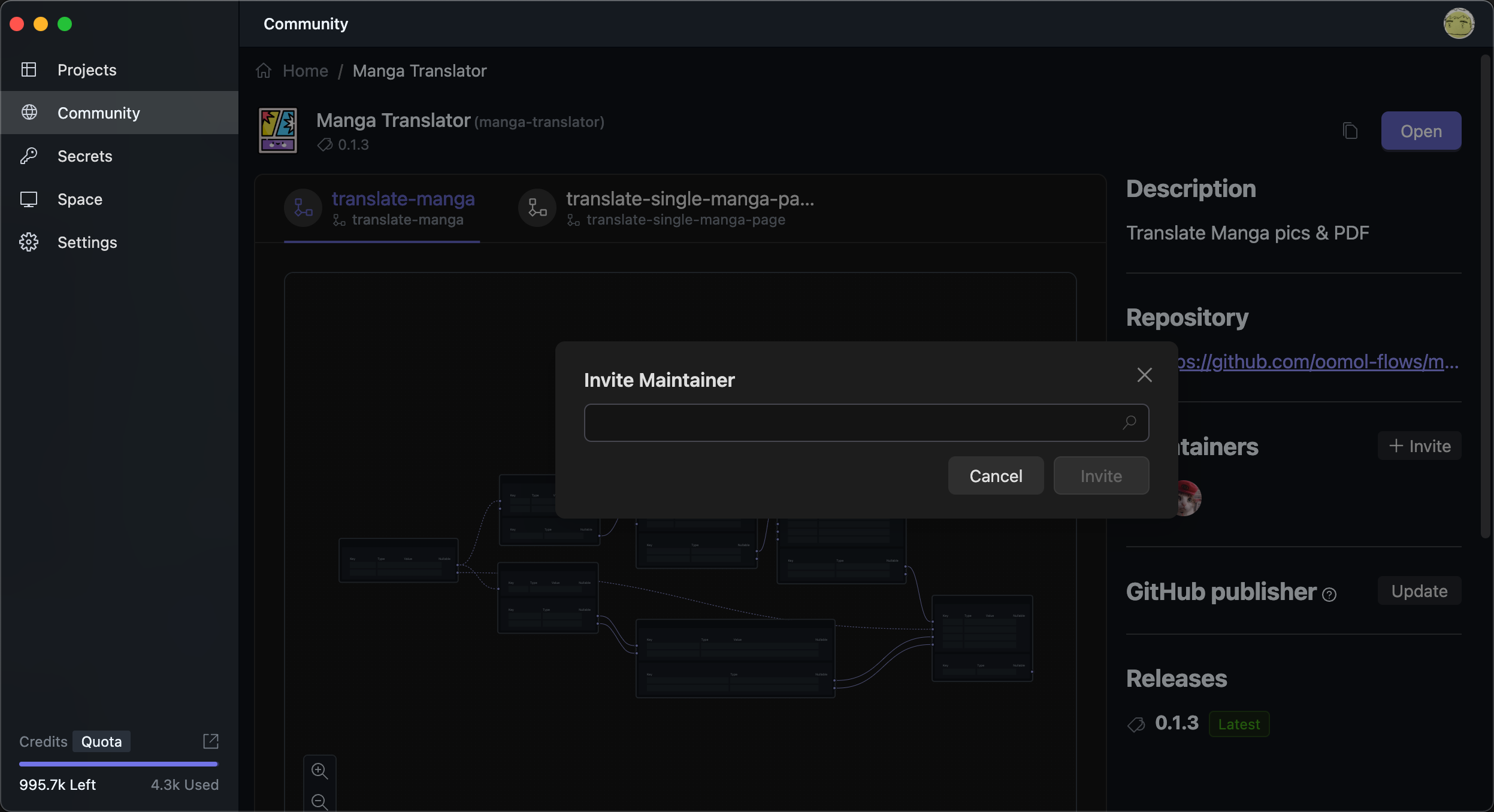1494x812 pixels.
Task: Click the quota usage progress bar
Action: (x=119, y=764)
